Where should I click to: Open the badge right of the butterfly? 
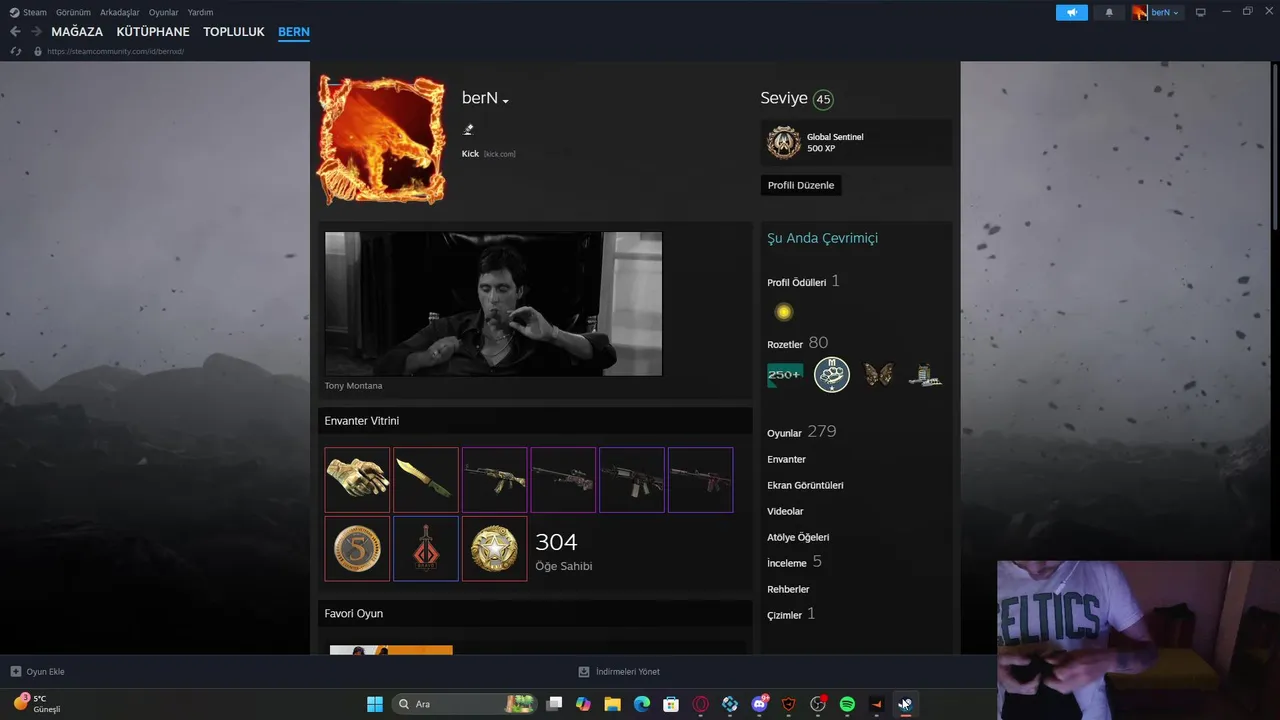click(x=925, y=375)
